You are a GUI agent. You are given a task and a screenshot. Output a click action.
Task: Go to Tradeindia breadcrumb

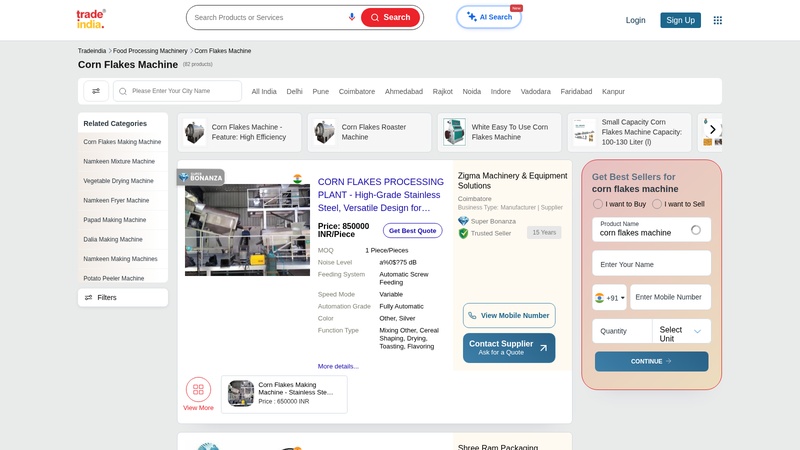[x=92, y=51]
